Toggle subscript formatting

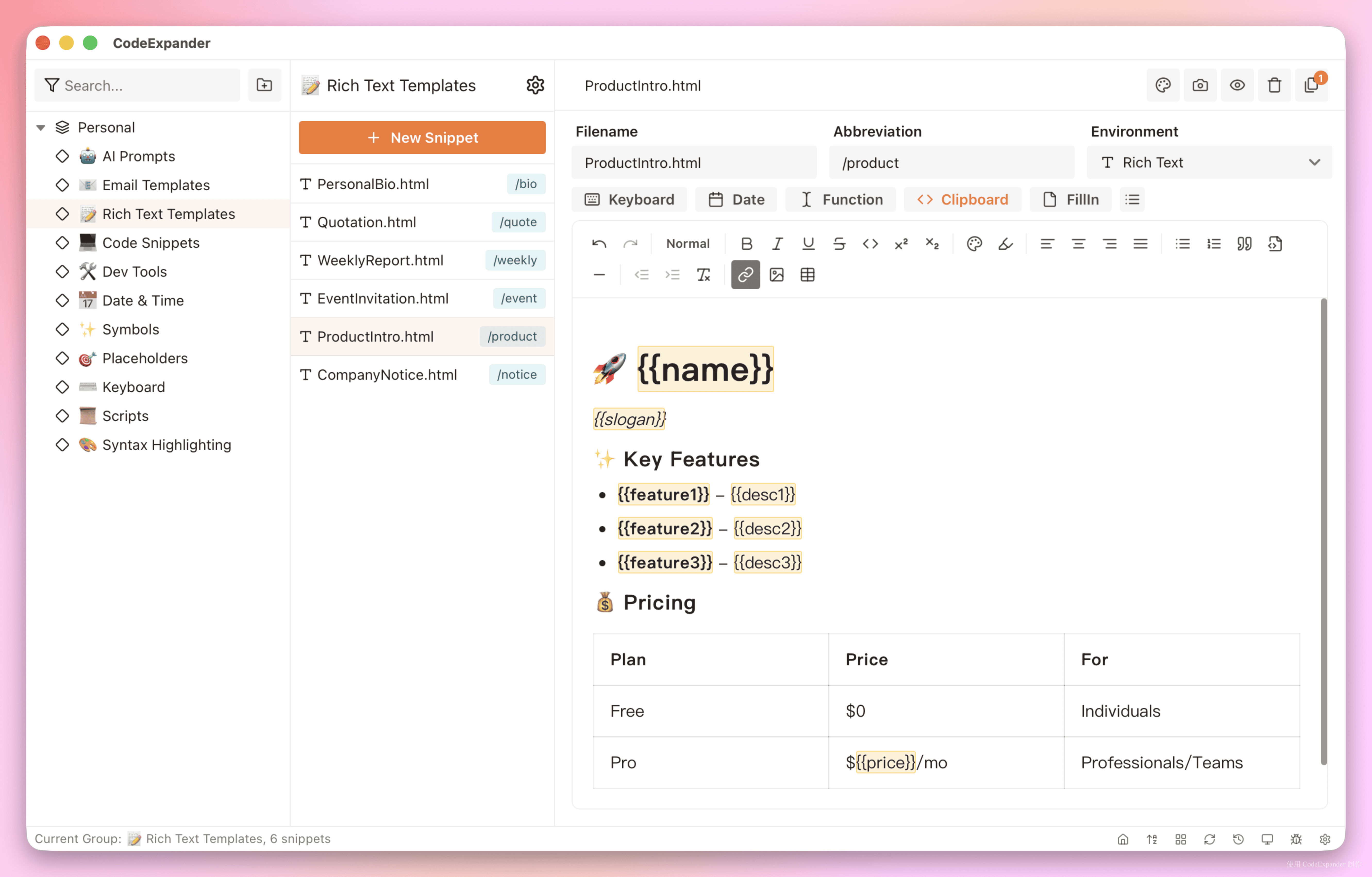(x=932, y=244)
